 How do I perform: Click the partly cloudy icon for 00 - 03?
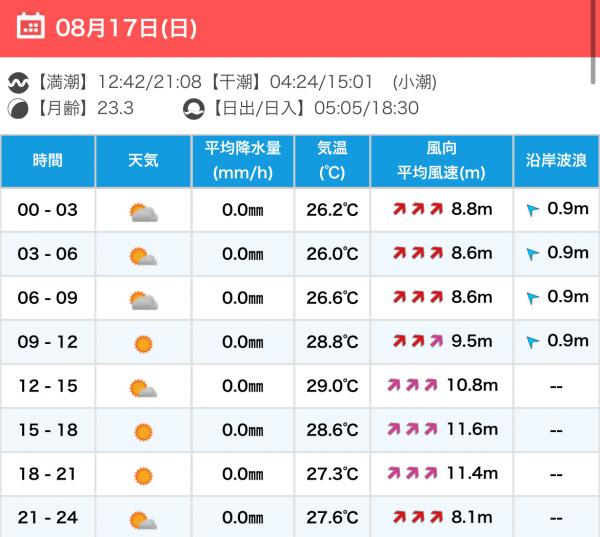pos(143,211)
